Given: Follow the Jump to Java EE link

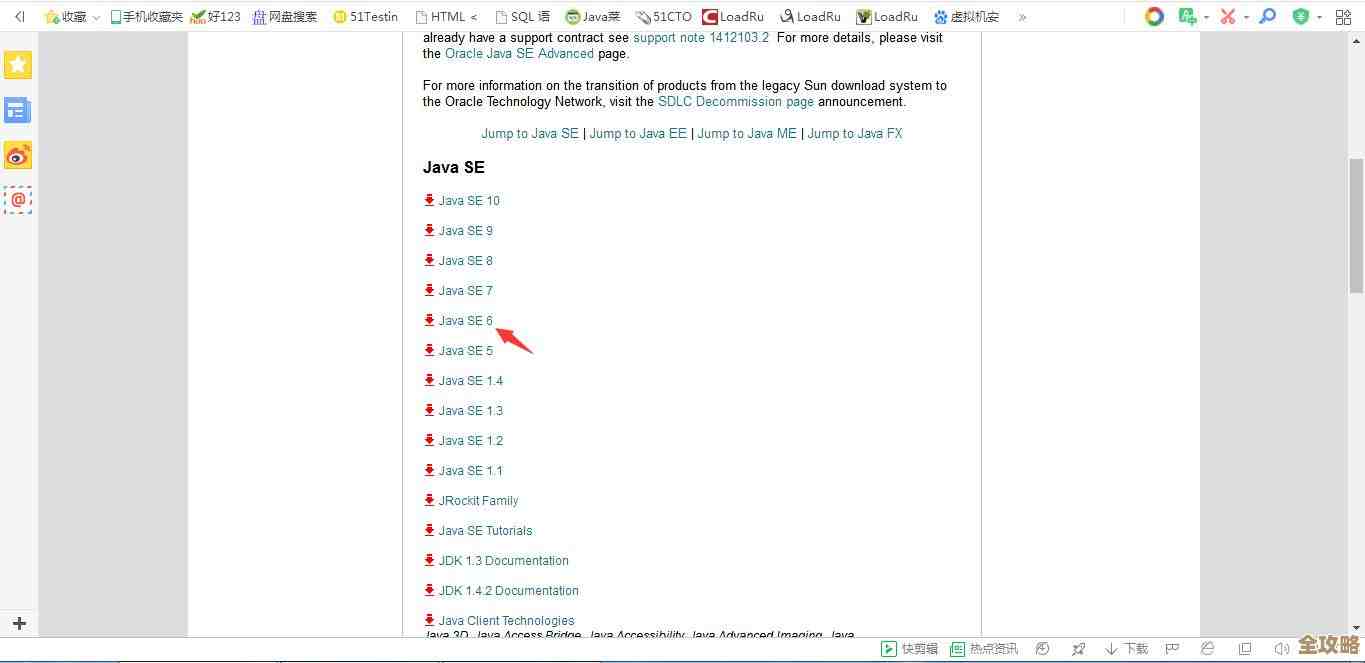Looking at the screenshot, I should point(637,133).
